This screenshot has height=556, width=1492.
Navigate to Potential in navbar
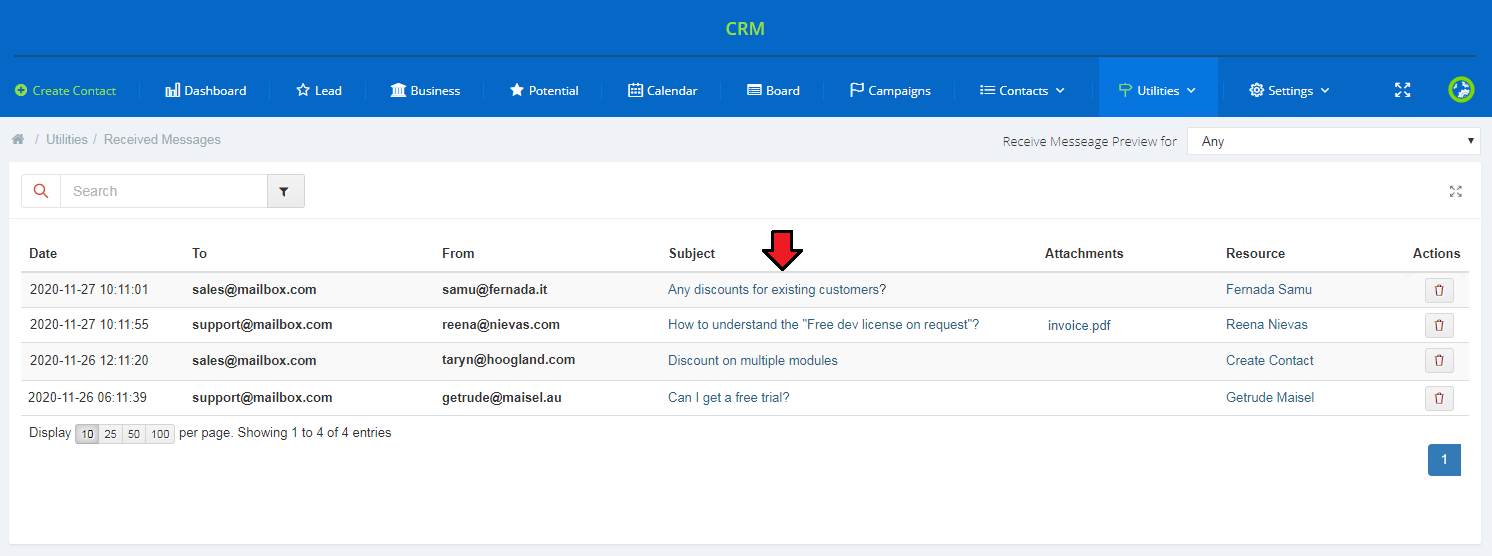(x=544, y=90)
